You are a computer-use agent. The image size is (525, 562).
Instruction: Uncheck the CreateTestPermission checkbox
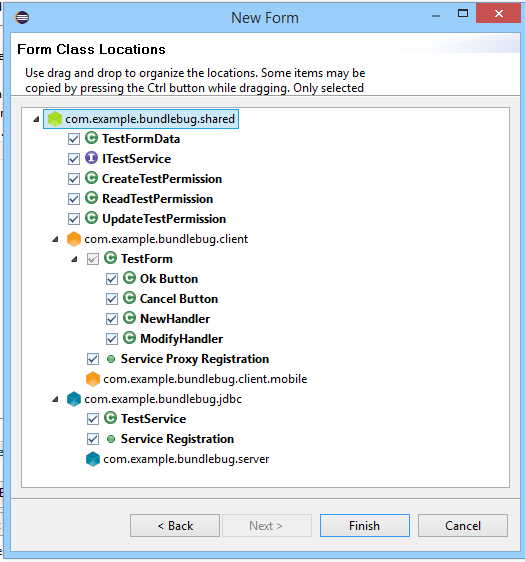74,179
